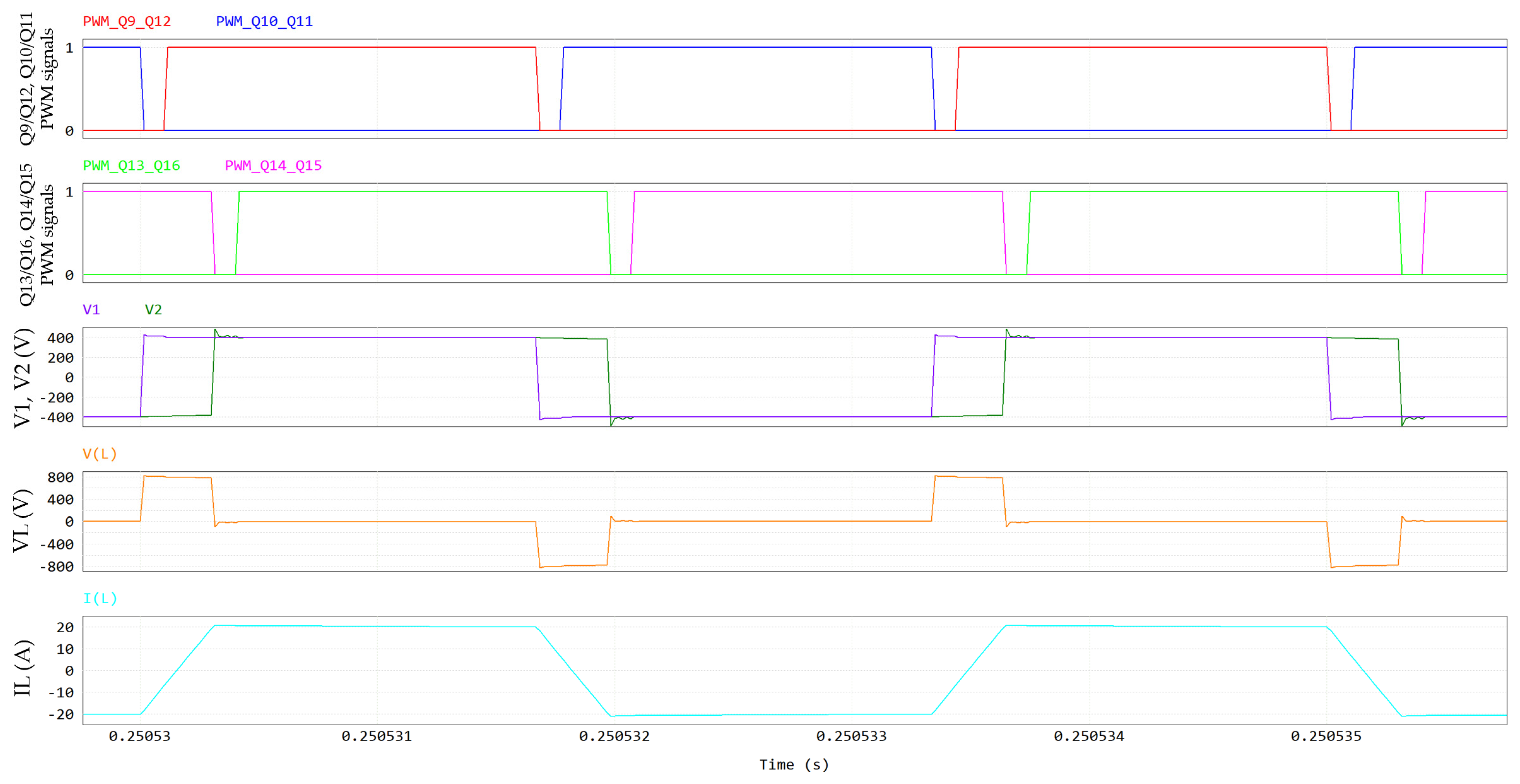Click time tick label 0.250533
Screen dimensions: 1520x784
(851, 736)
